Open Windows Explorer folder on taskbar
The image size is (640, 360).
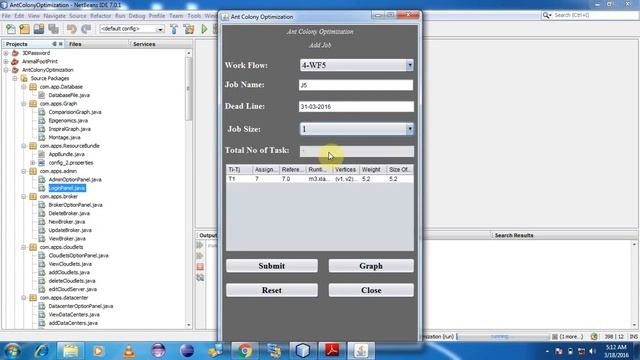[x=71, y=351]
